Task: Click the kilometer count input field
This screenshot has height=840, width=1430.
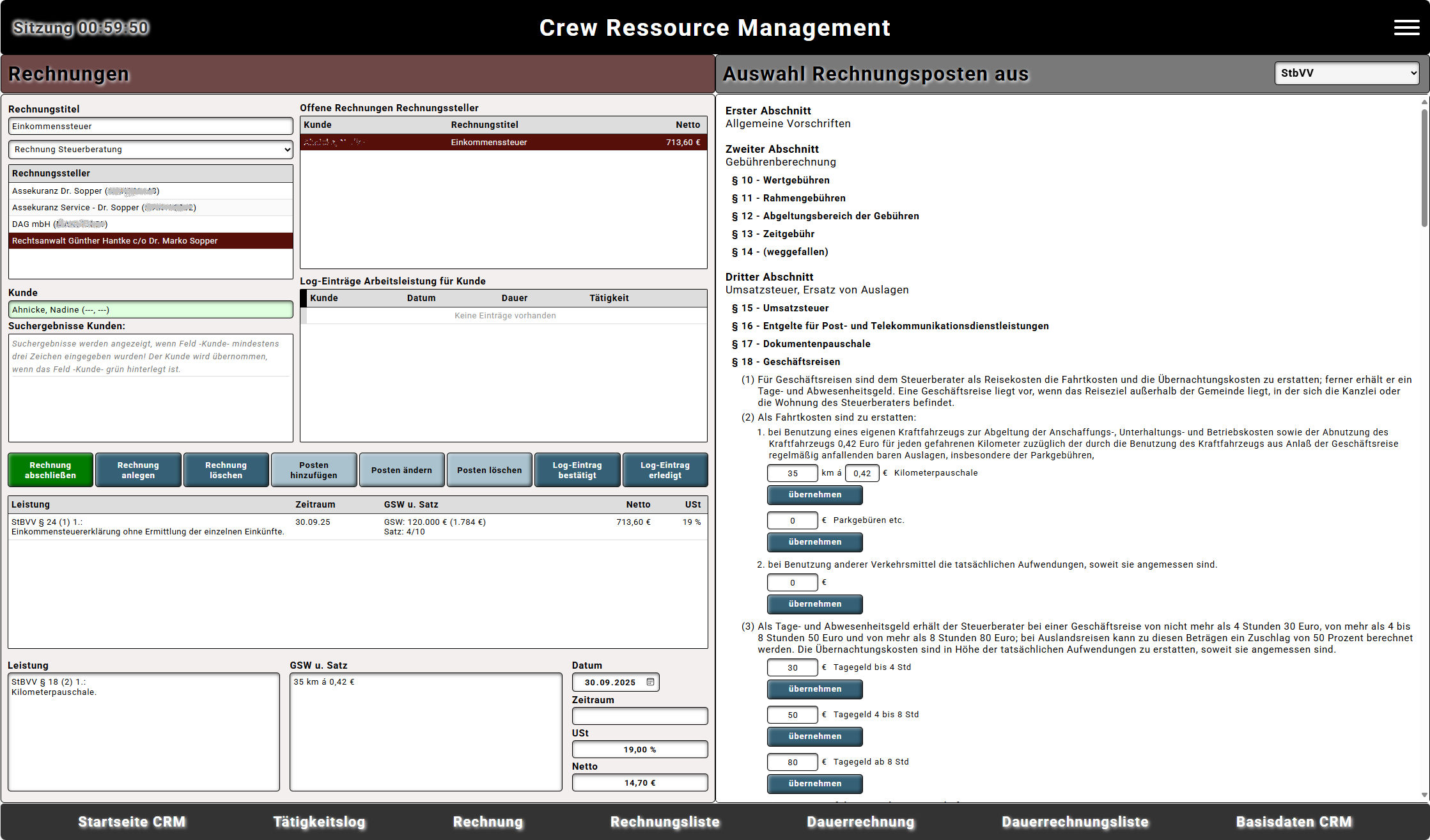Action: (792, 474)
